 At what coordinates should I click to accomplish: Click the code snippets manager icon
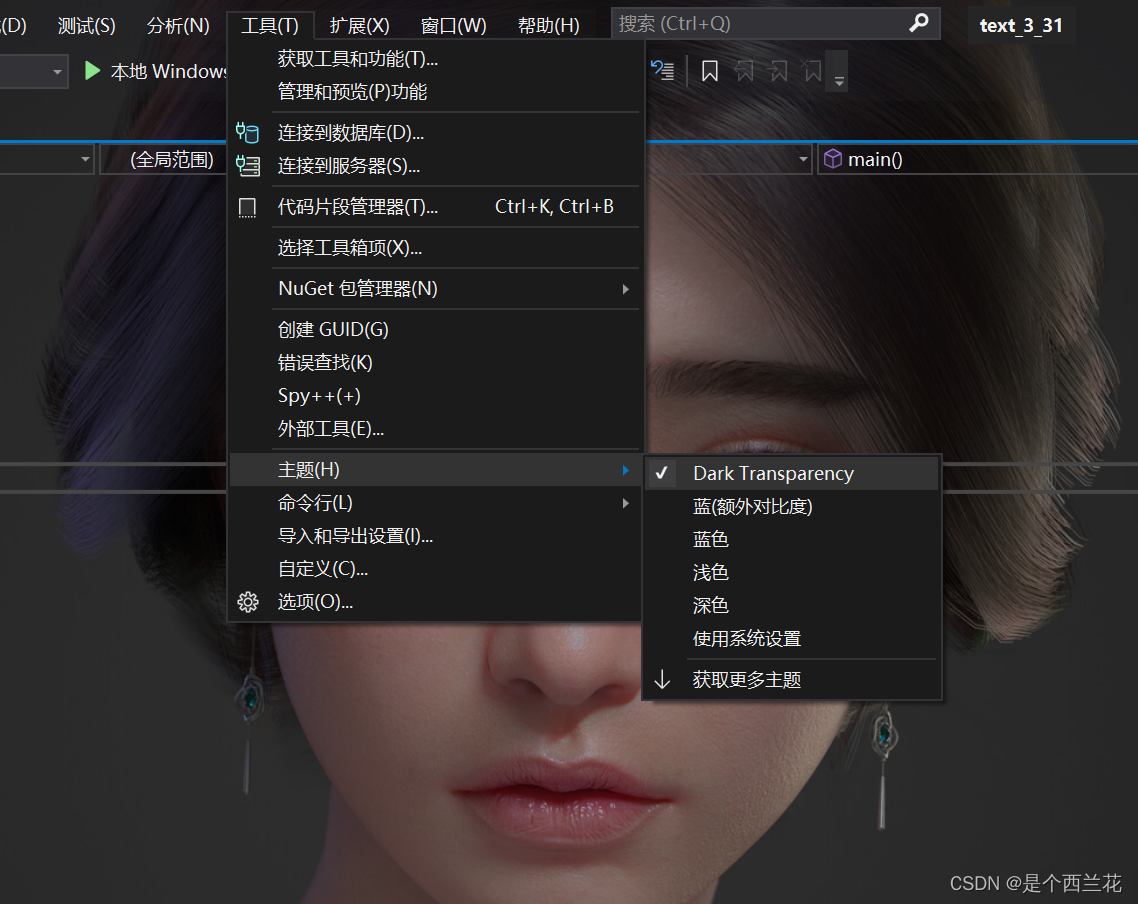247,207
